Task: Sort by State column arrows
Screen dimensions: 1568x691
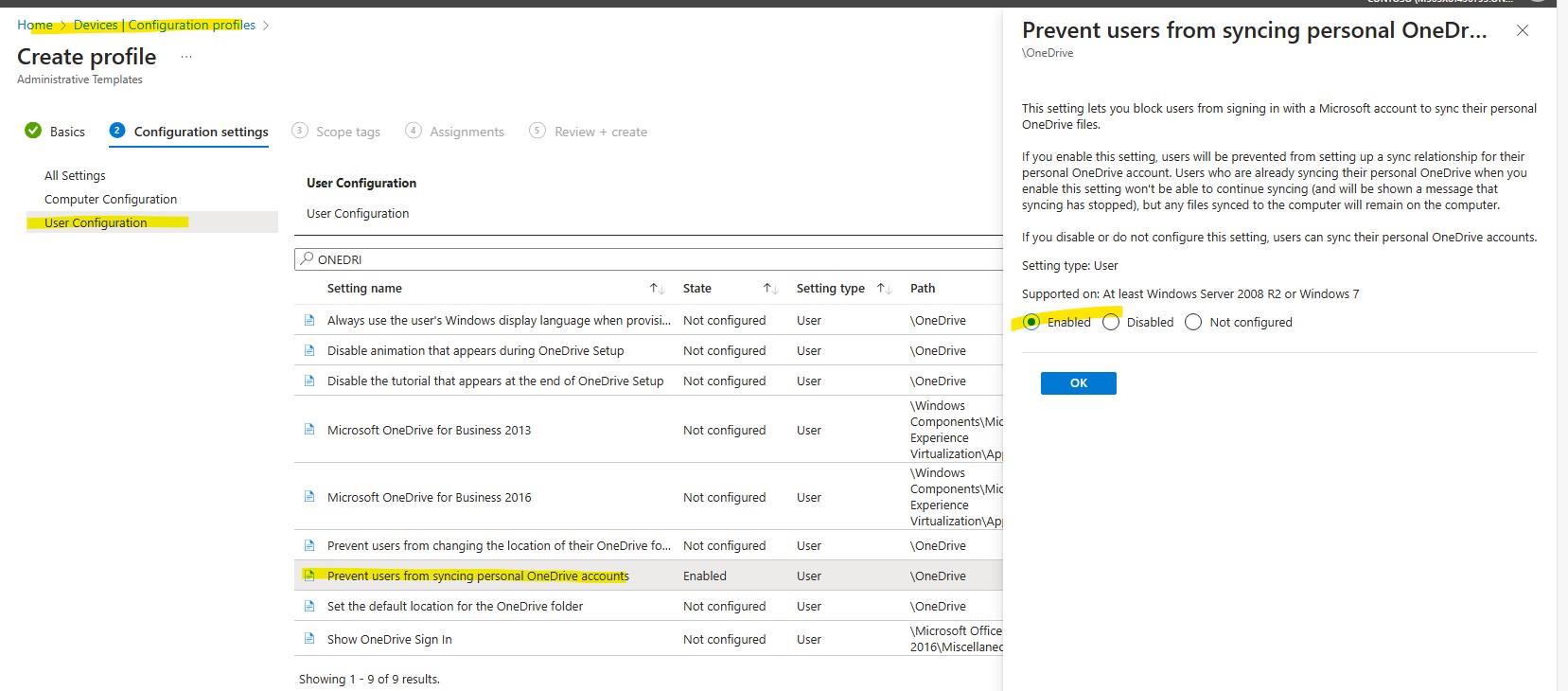Action: pyautogui.click(x=770, y=289)
